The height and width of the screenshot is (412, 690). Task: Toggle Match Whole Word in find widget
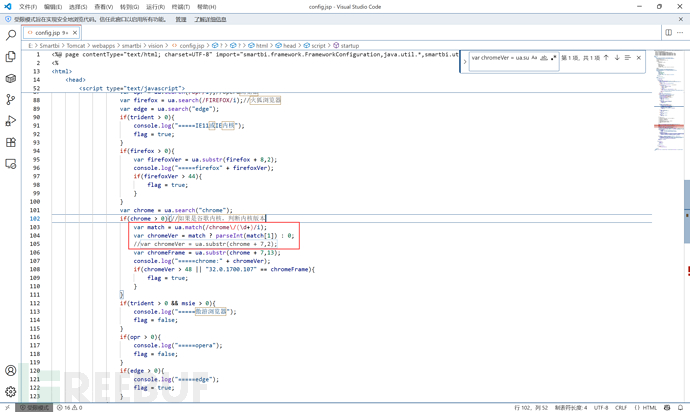pos(544,58)
